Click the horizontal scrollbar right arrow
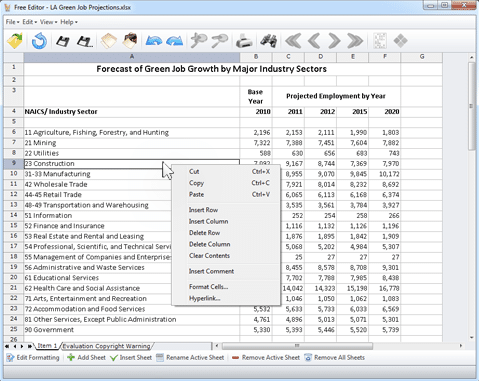Viewport: 479px width, 381px height. tap(461, 346)
